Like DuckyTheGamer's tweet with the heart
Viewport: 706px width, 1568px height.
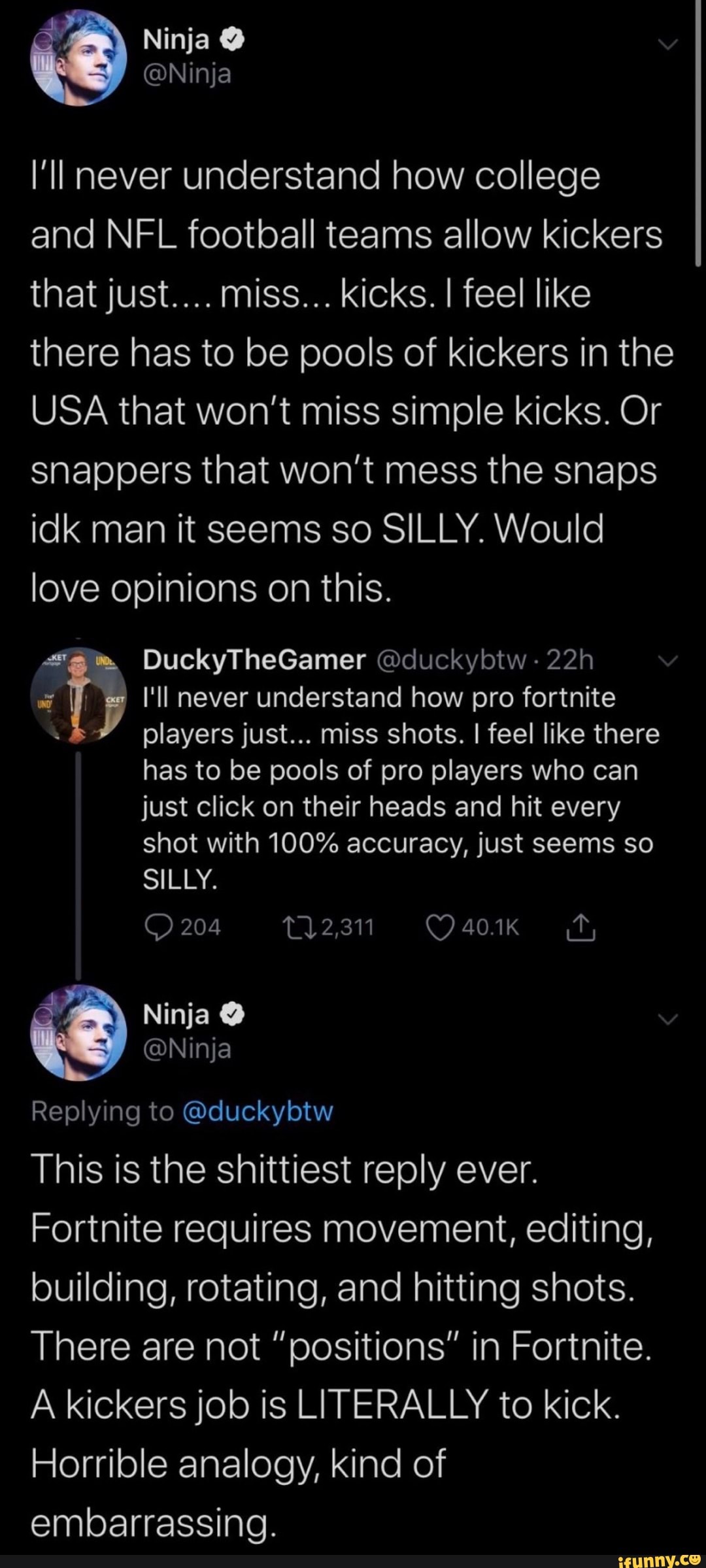439,927
